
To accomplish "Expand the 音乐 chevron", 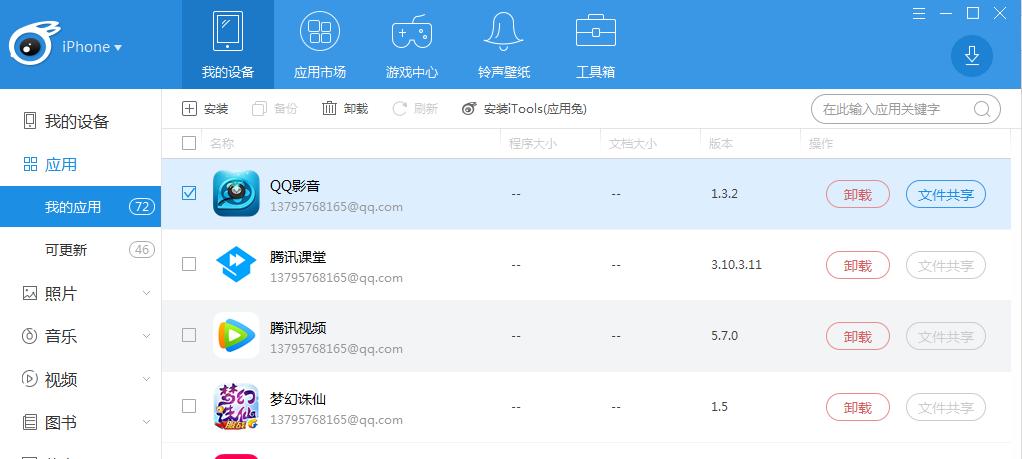I will pos(146,336).
